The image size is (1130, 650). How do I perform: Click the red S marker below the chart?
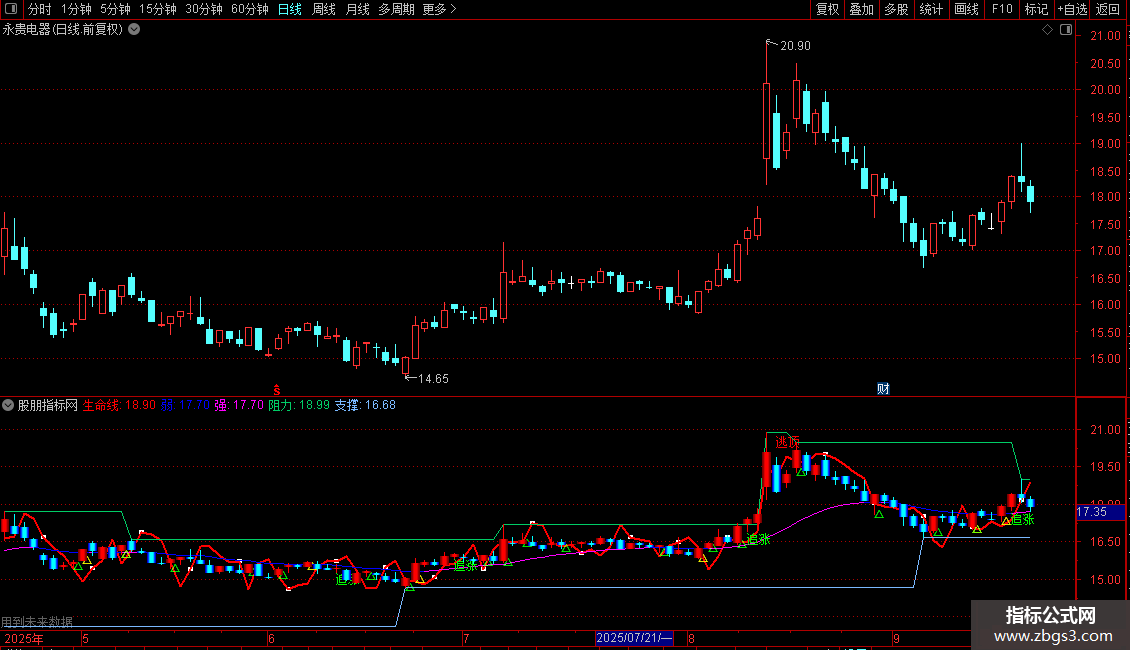[x=276, y=390]
